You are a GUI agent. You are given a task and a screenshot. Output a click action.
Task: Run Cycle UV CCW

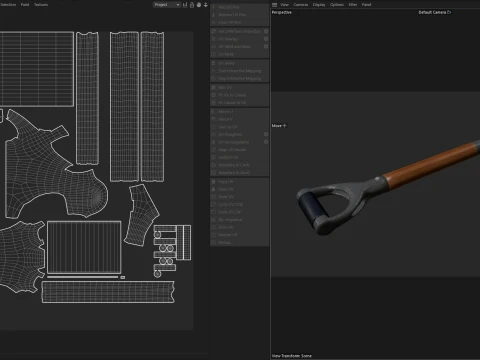(240, 204)
